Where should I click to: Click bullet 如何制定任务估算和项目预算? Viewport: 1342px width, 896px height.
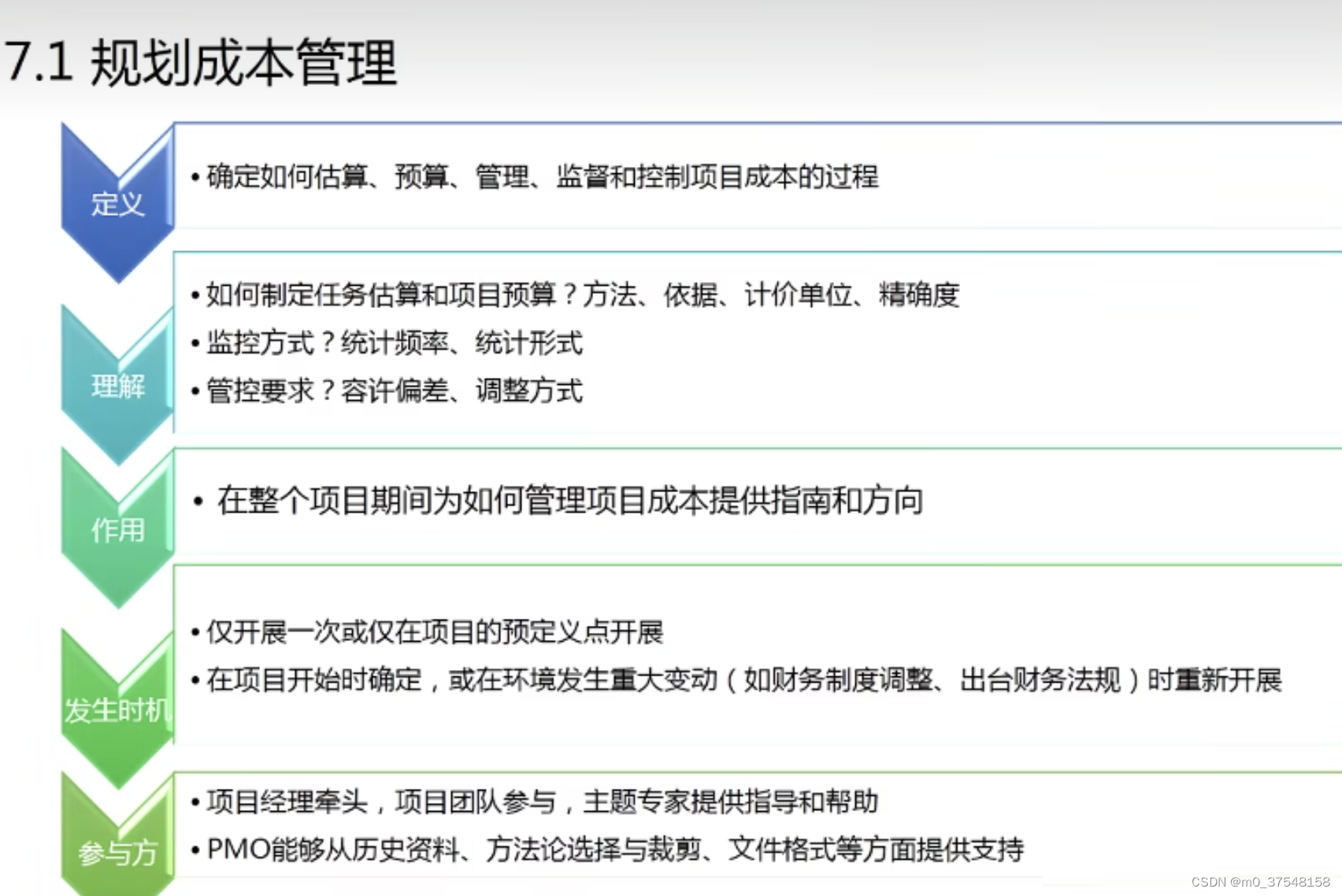click(x=381, y=294)
